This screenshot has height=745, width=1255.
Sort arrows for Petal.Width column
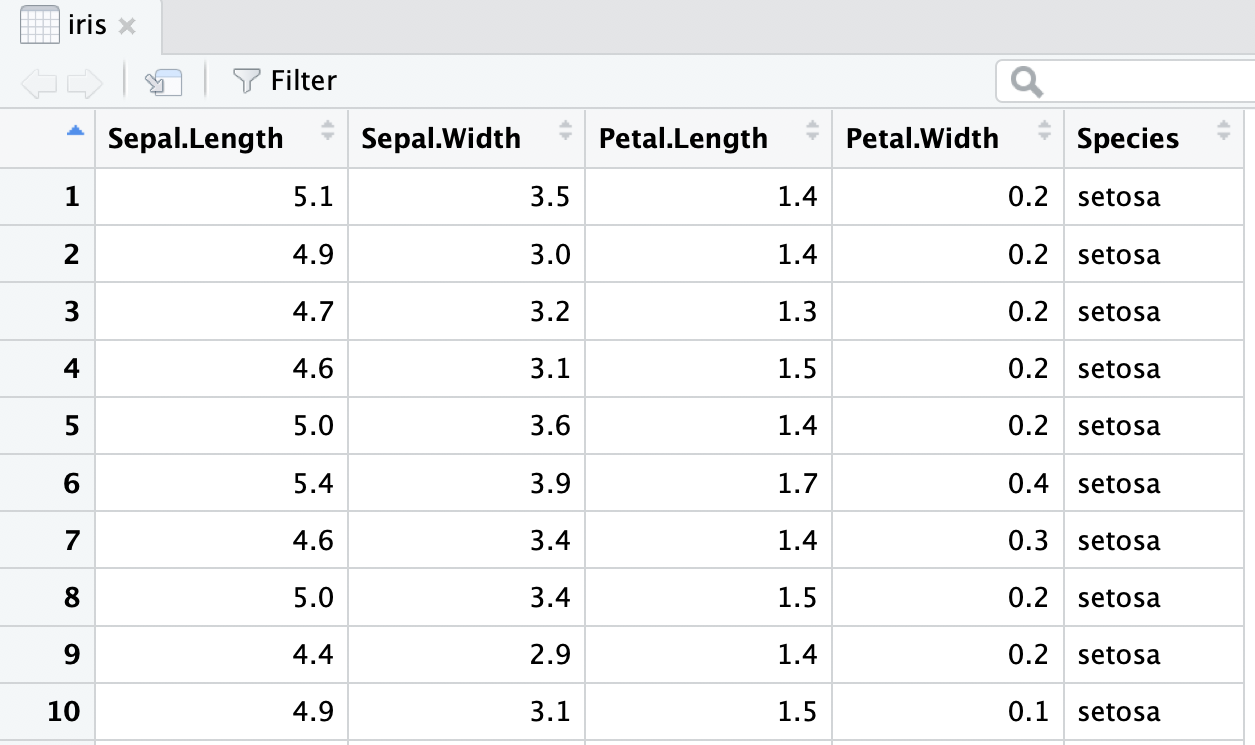tap(1044, 131)
